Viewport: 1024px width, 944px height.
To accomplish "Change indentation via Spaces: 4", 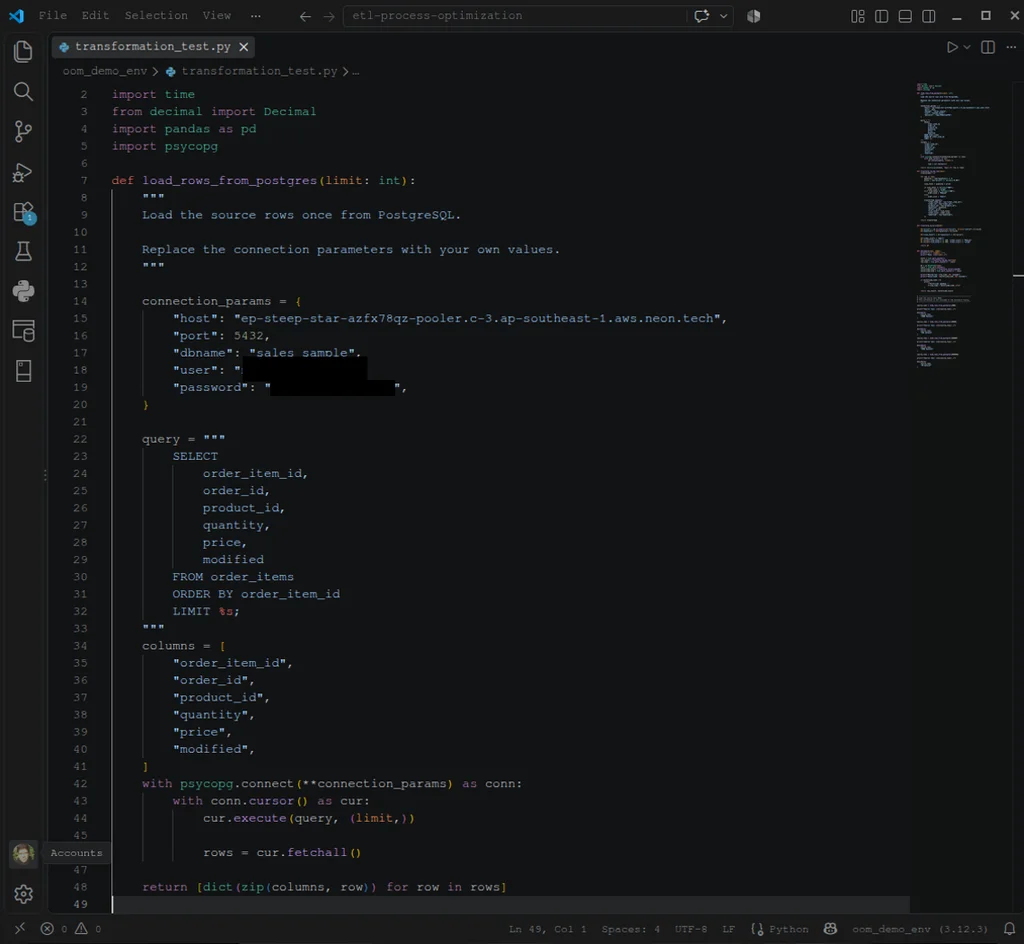I will [631, 929].
